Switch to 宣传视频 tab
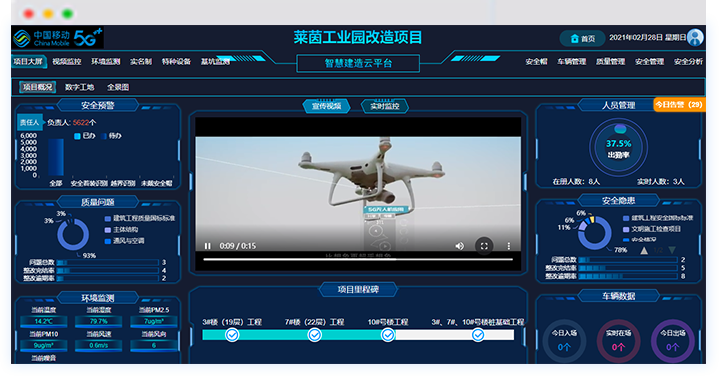The image size is (719, 376). 326,106
